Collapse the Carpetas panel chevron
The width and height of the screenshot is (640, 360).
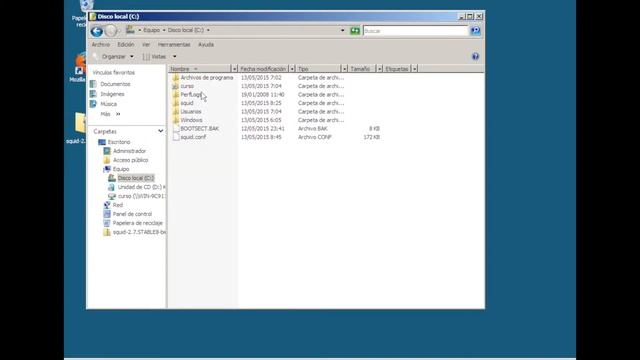pyautogui.click(x=160, y=131)
